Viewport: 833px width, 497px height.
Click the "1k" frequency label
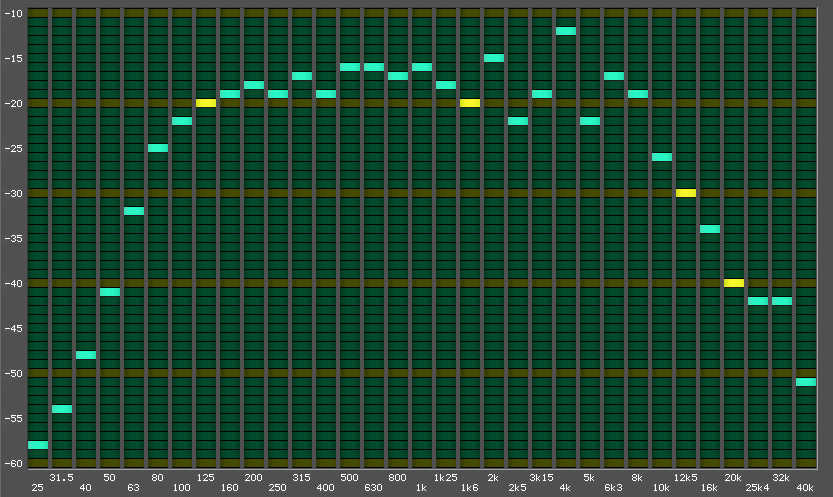(421, 487)
